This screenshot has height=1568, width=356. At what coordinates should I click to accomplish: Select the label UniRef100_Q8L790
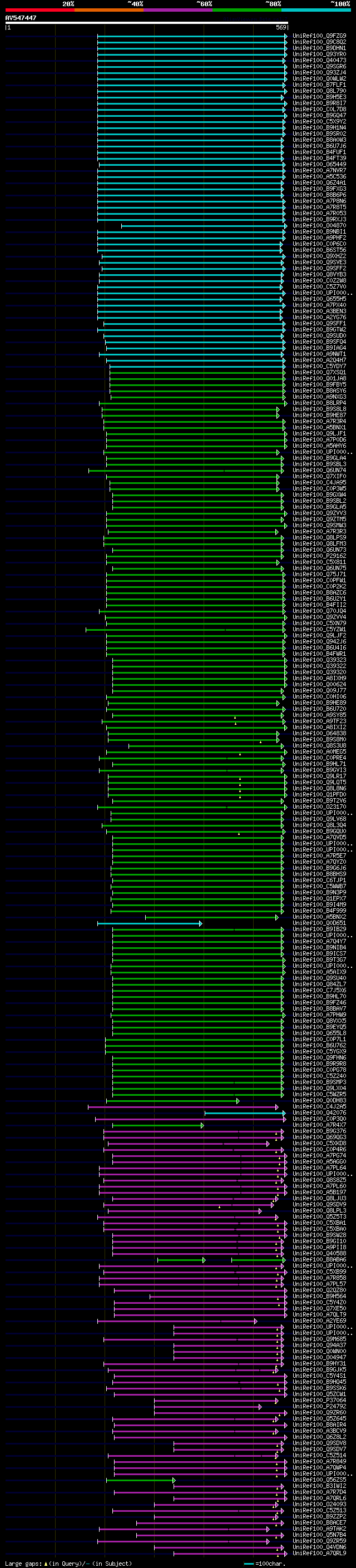(319, 91)
